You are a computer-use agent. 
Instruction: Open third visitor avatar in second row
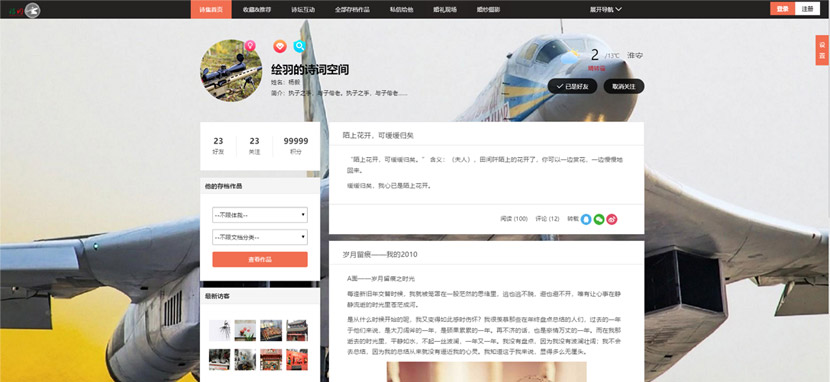coord(271,359)
